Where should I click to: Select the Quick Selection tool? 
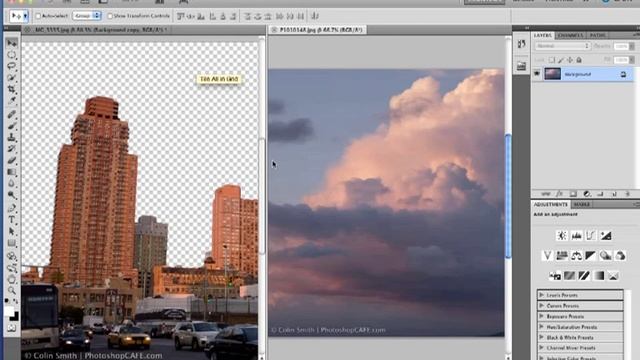12,78
